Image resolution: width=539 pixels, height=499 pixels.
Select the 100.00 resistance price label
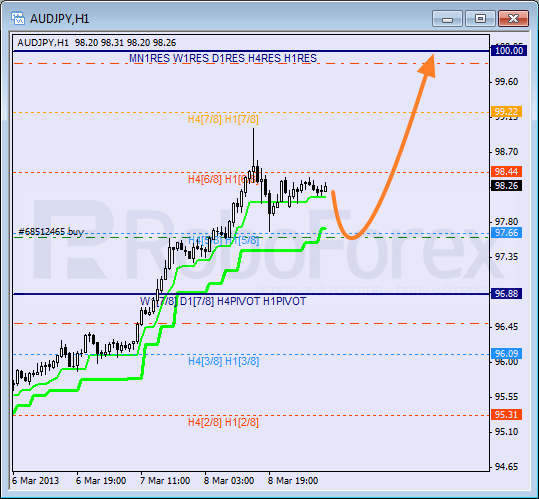[x=509, y=51]
